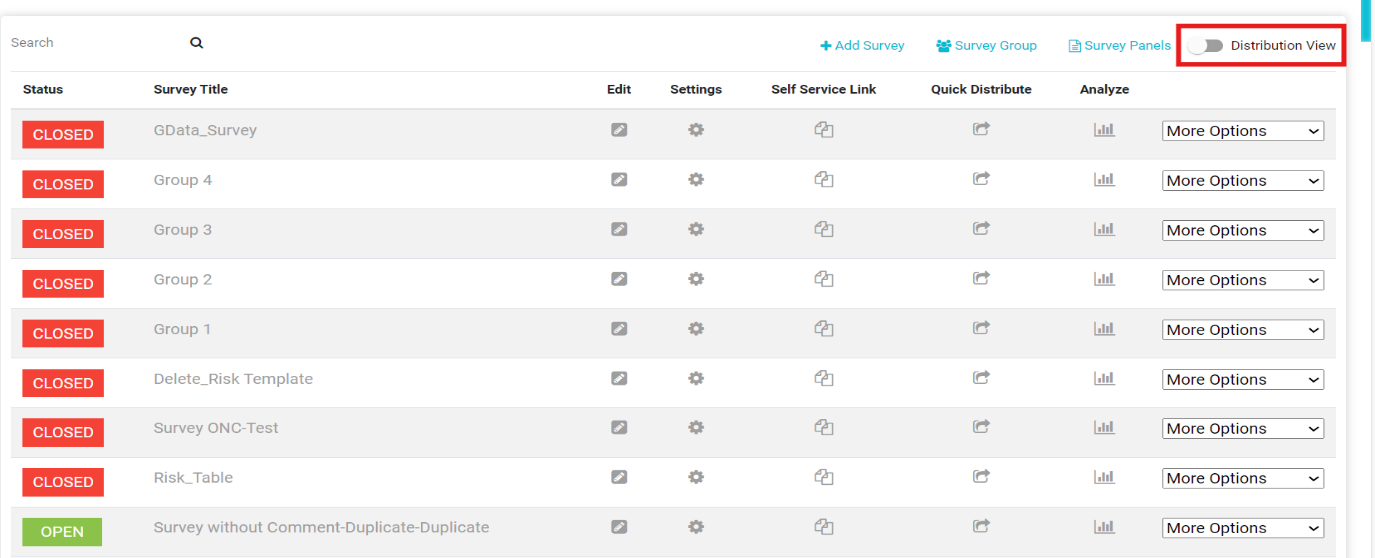1375x558 pixels.
Task: Click the CLOSED badge for GData_Survey
Action: point(63,135)
